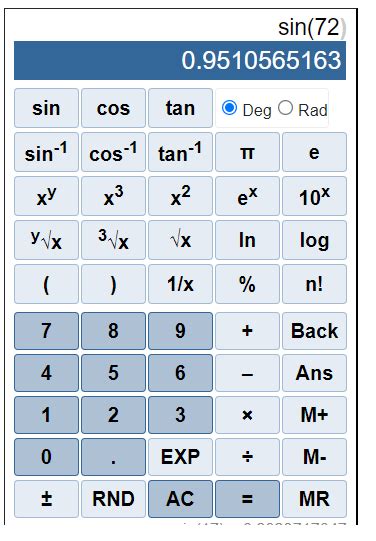Select the Deg radio button

coord(229,108)
